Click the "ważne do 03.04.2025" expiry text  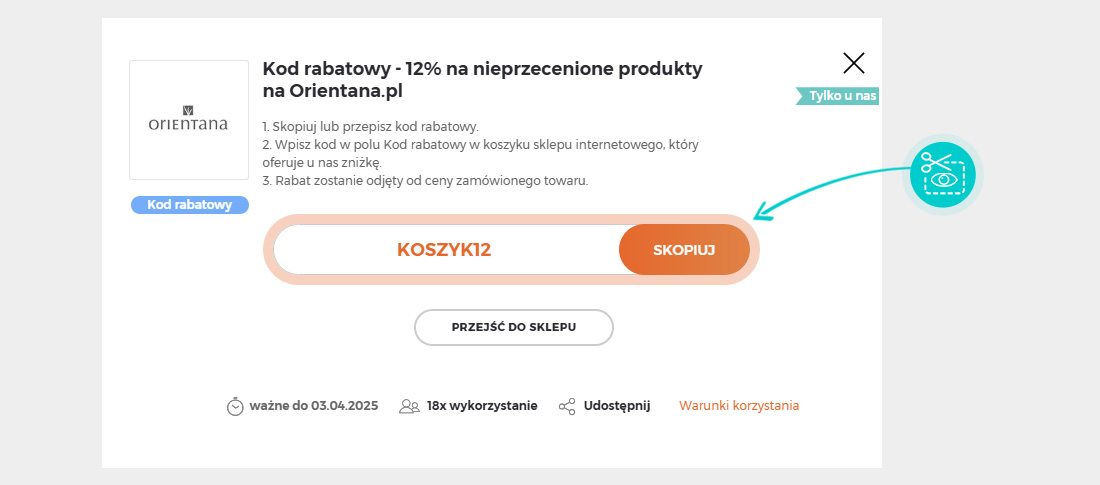tap(314, 406)
